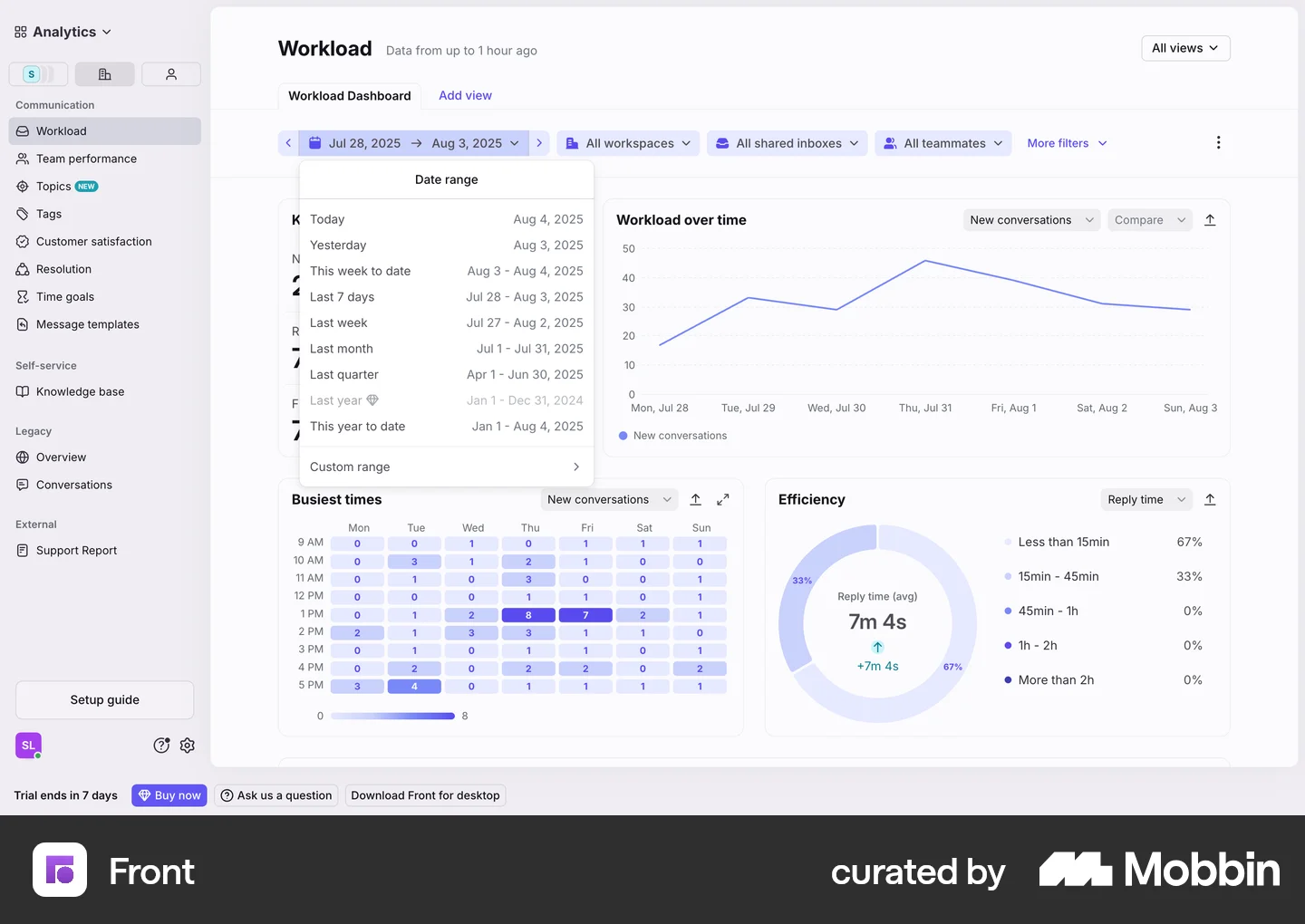Click the Thursday 1 PM cell showing 8
The width and height of the screenshot is (1305, 924).
[528, 615]
